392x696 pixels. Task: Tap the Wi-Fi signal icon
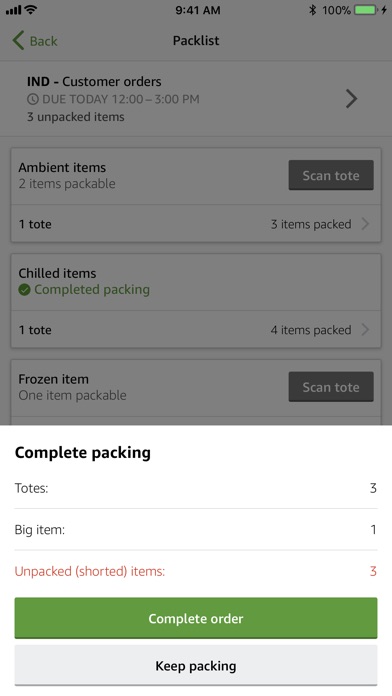point(31,10)
